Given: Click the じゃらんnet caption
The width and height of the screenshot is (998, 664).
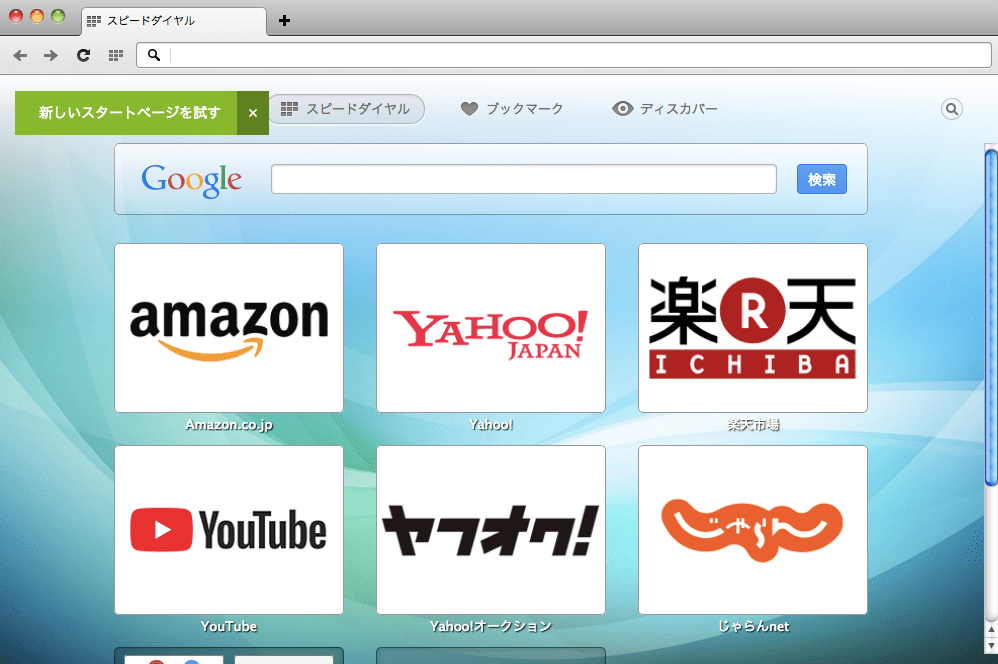Looking at the screenshot, I should [753, 626].
